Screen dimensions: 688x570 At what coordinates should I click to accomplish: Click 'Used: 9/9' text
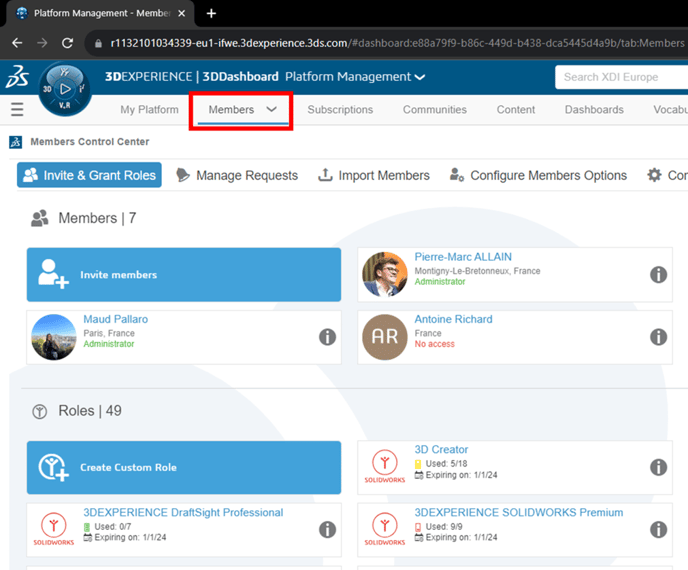tap(444, 527)
